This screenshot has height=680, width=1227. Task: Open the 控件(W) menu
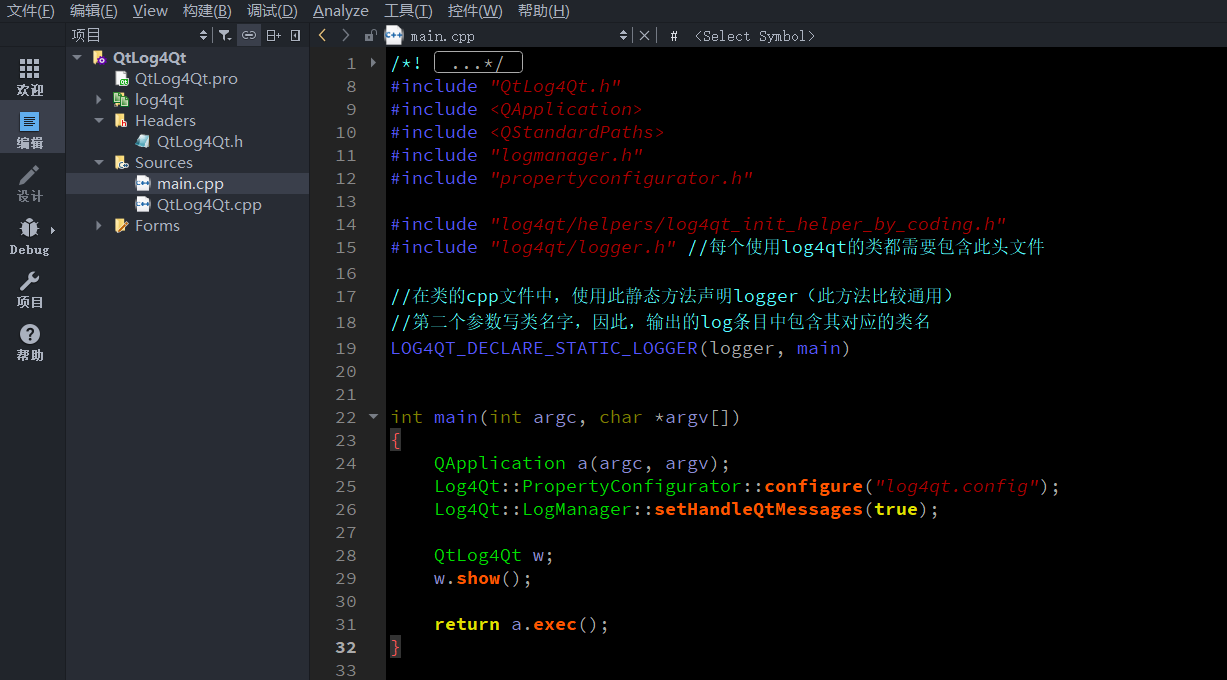[x=475, y=11]
